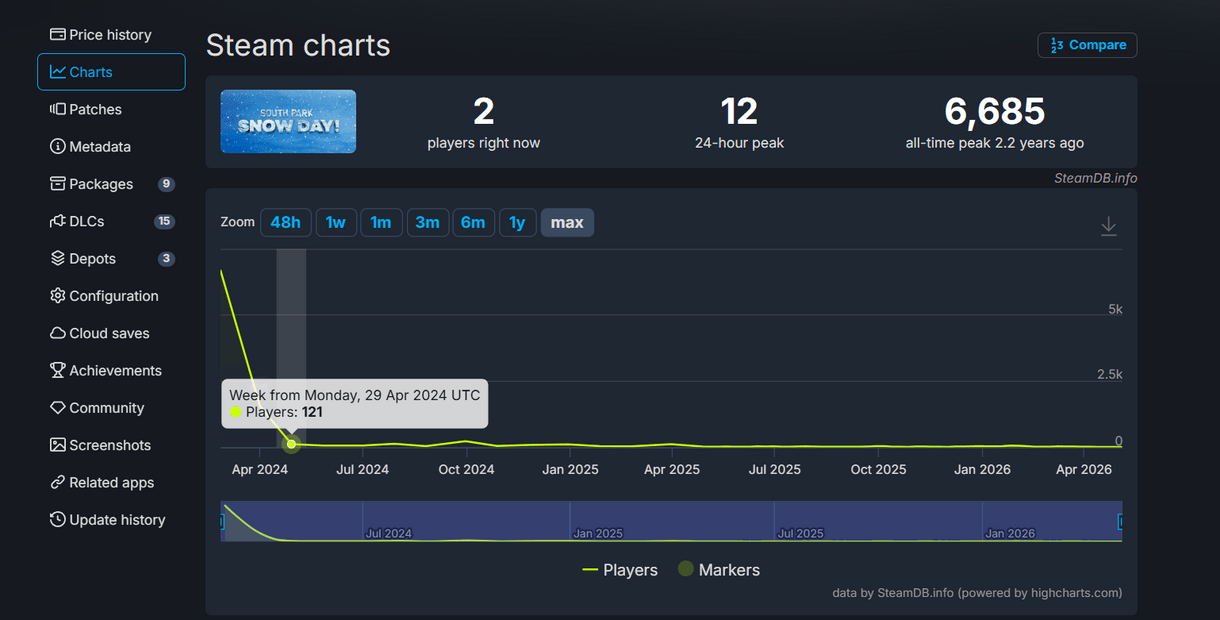The width and height of the screenshot is (1220, 620).
Task: Set chart zoom to 3m
Action: [x=427, y=222]
